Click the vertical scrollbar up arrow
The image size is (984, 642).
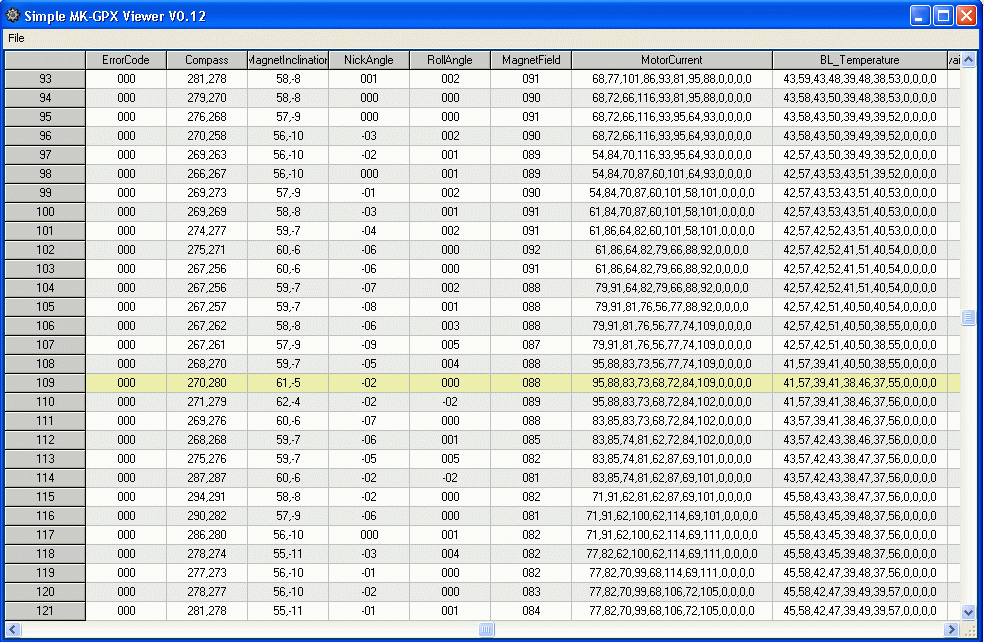[x=968, y=60]
